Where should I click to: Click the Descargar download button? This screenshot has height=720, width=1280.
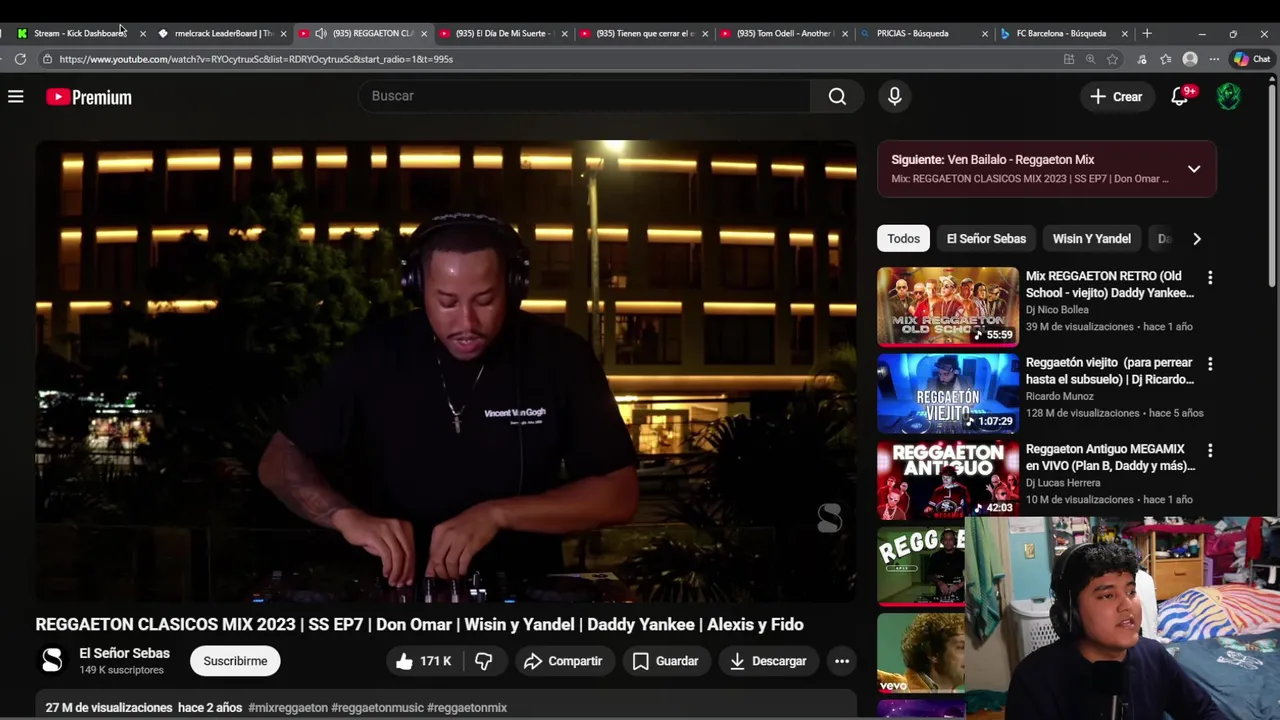point(768,661)
